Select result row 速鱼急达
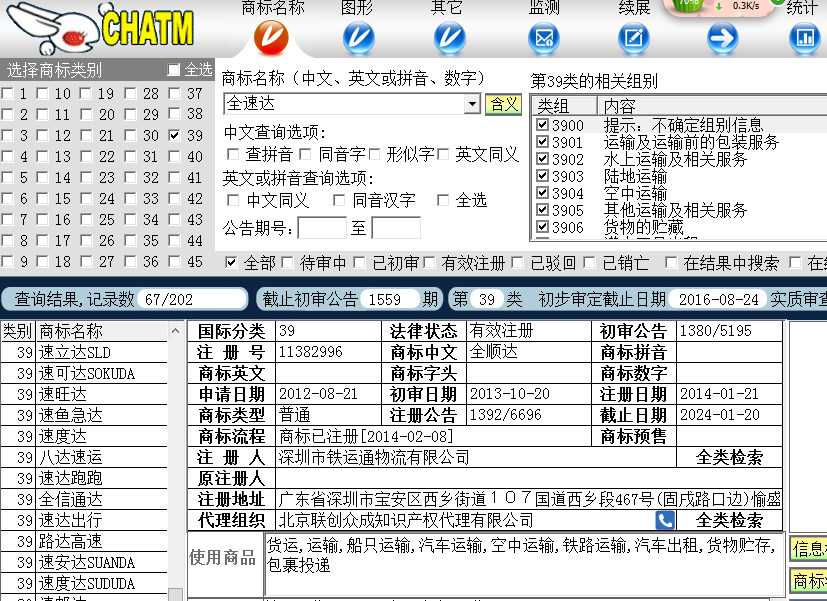The height and width of the screenshot is (601, 827). pyautogui.click(x=84, y=415)
